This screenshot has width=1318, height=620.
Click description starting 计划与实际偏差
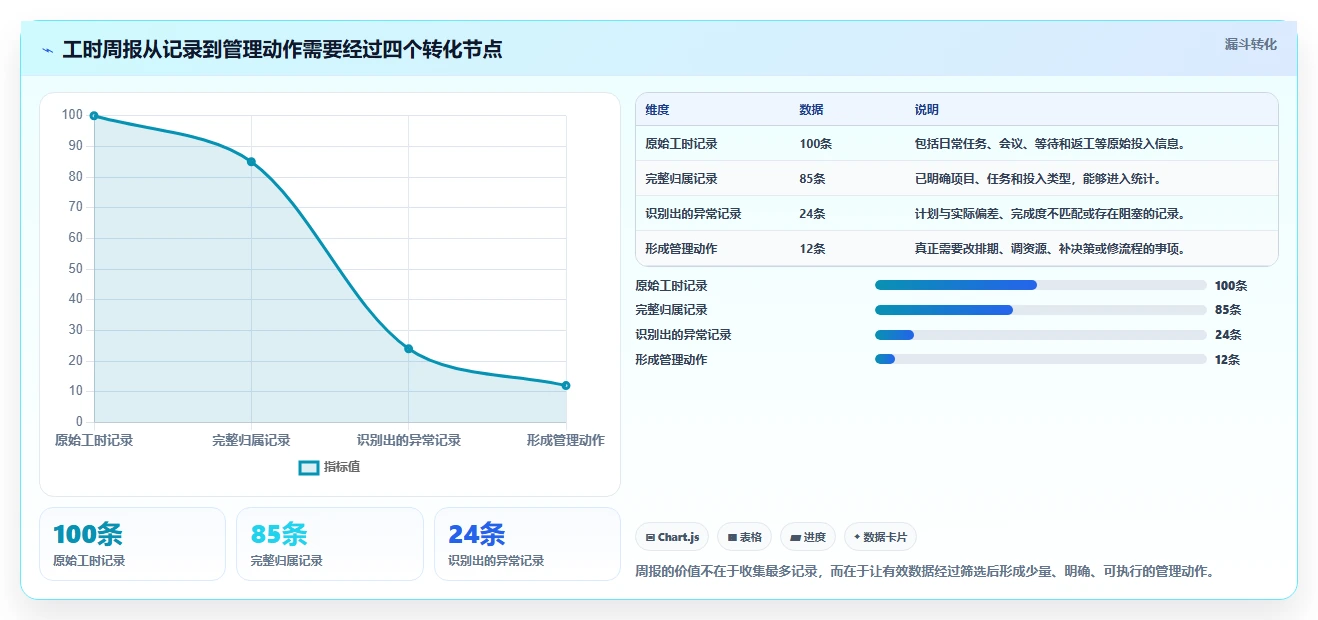click(1050, 214)
